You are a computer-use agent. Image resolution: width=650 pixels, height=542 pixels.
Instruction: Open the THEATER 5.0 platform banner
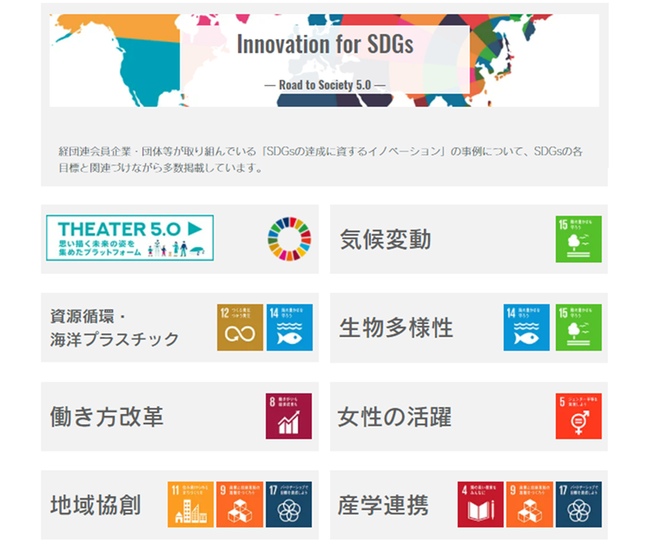(130, 239)
